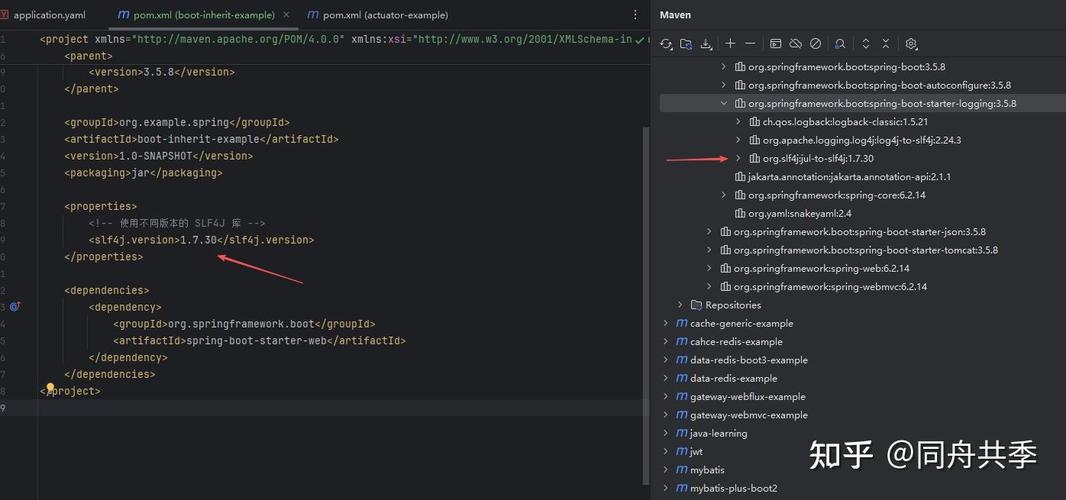Click slf4j.version property line in editor

pos(201,239)
